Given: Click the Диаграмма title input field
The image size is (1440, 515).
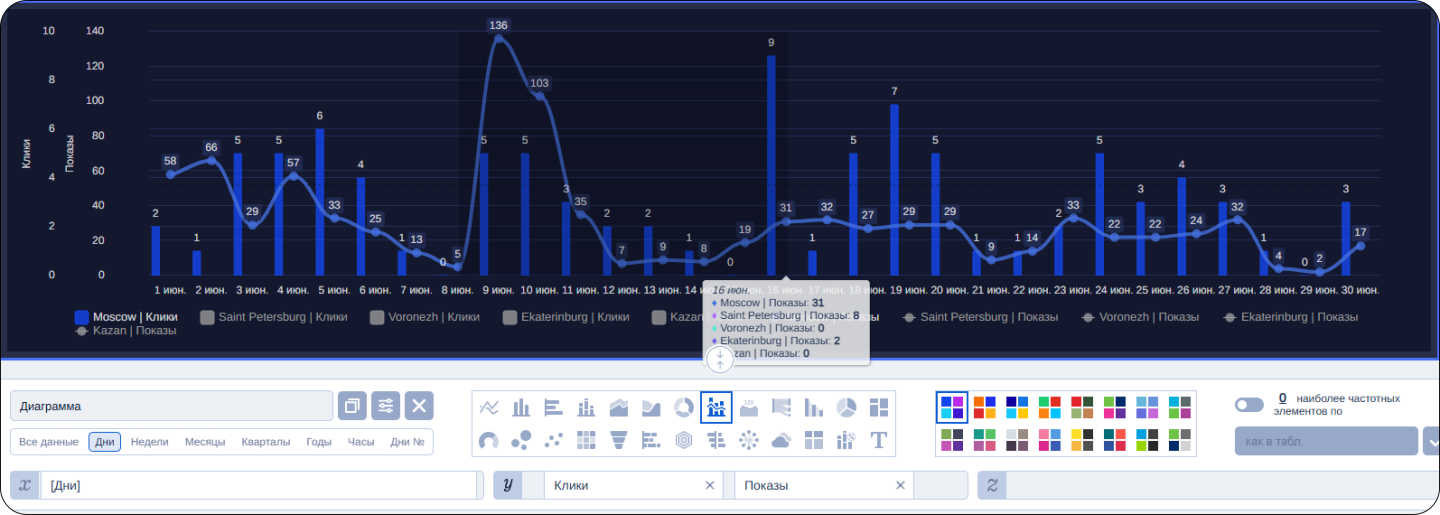Looking at the screenshot, I should [171, 406].
